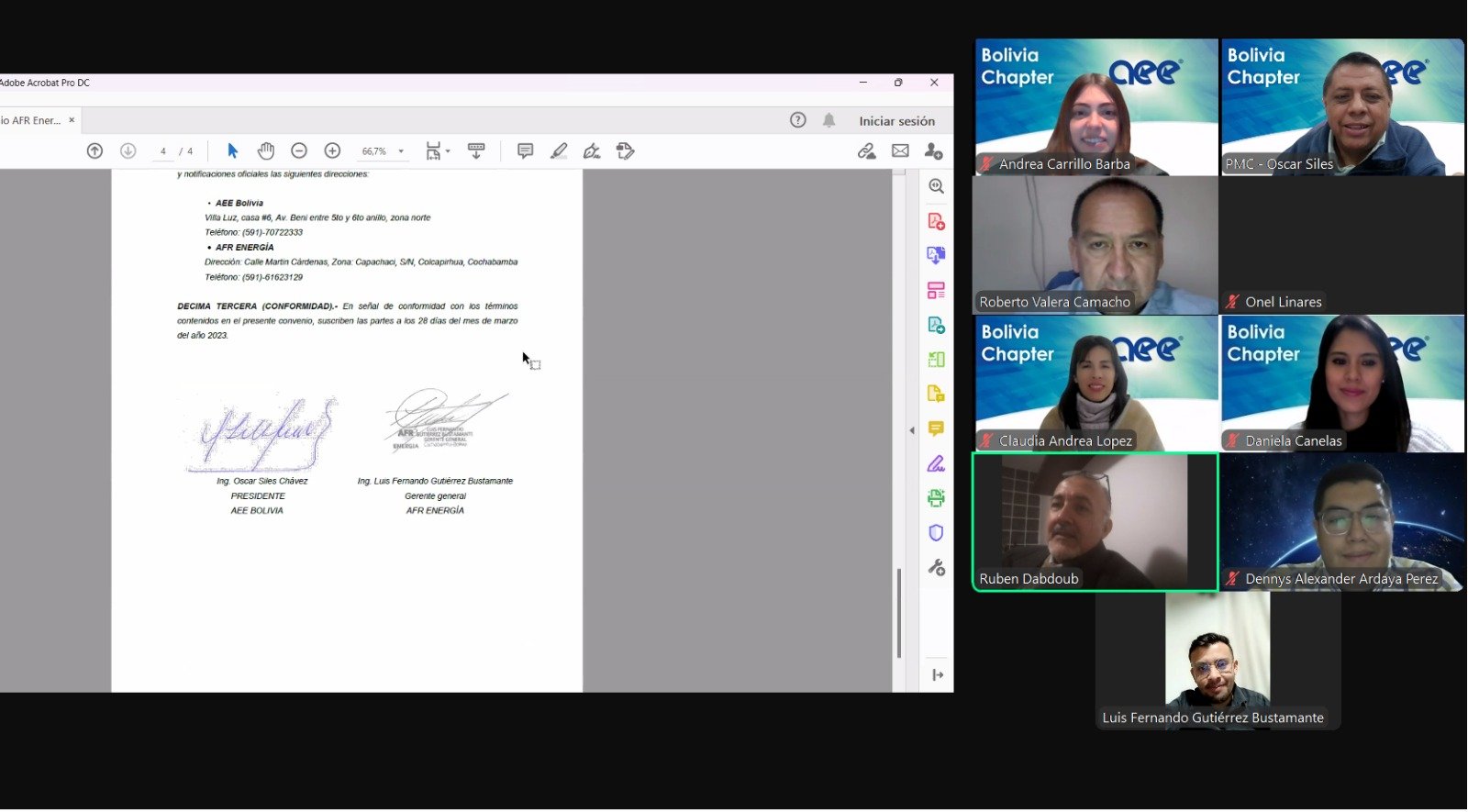This screenshot has width=1468, height=812.
Task: Select the highlight text pen tool
Action: click(x=558, y=151)
